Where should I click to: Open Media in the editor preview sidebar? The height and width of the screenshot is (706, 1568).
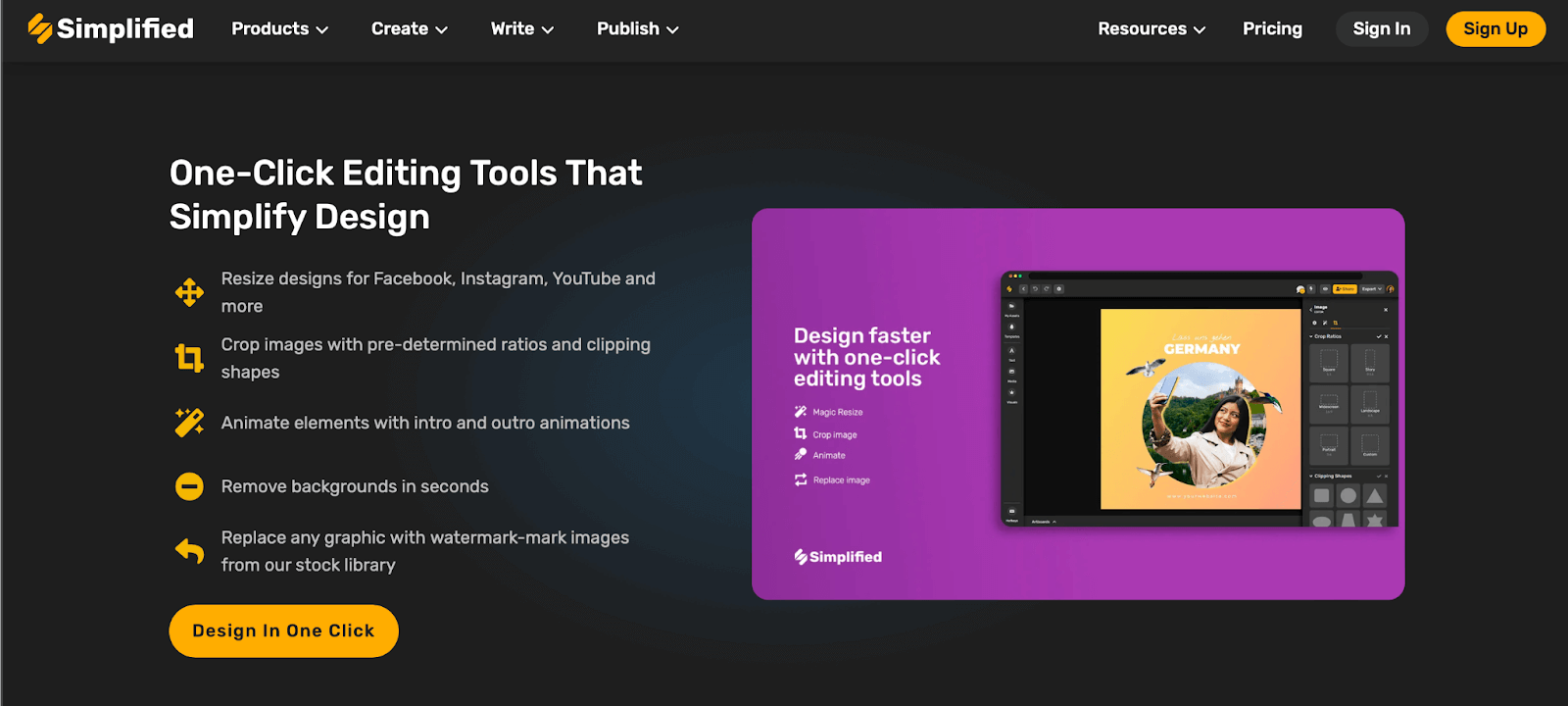[x=1012, y=375]
